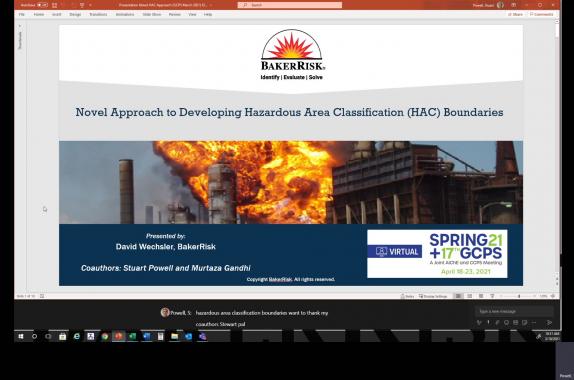574x380 pixels.
Task: Click the 'Type a new message' field
Action: 514,311
